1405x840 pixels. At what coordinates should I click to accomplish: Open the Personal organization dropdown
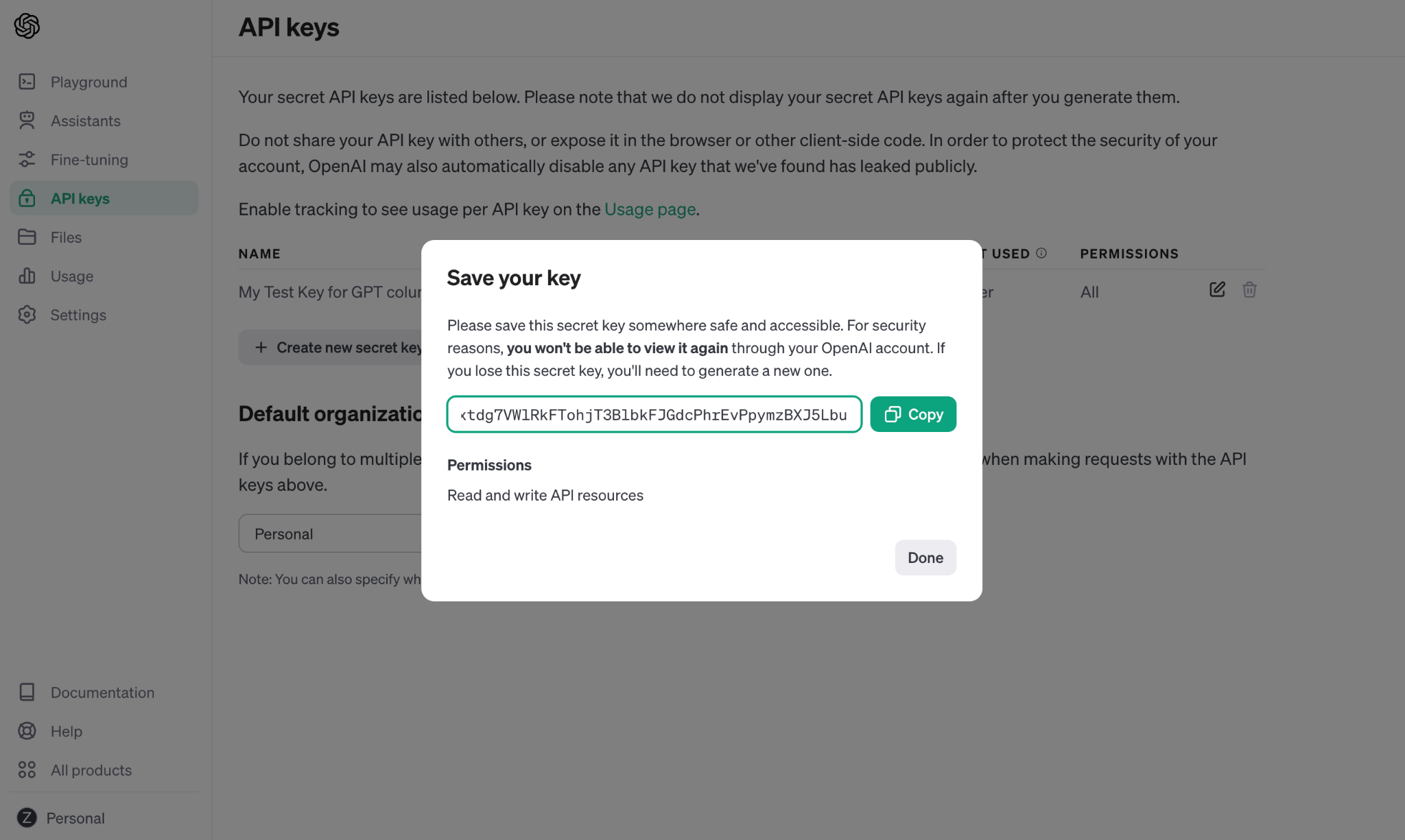pos(331,533)
